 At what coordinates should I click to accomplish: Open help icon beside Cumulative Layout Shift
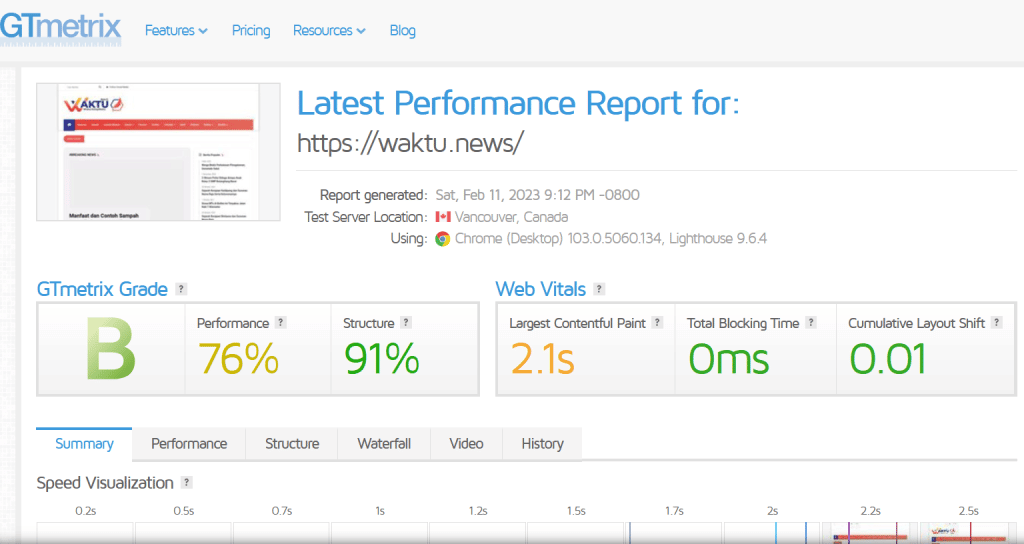pos(997,323)
